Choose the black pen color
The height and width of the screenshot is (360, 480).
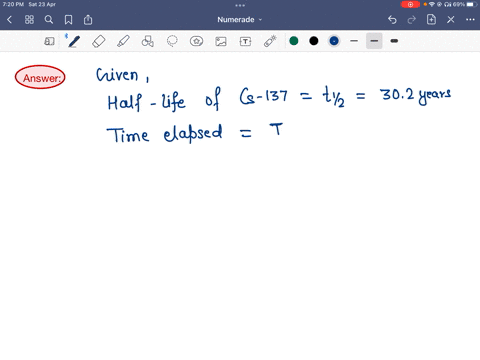coord(314,41)
